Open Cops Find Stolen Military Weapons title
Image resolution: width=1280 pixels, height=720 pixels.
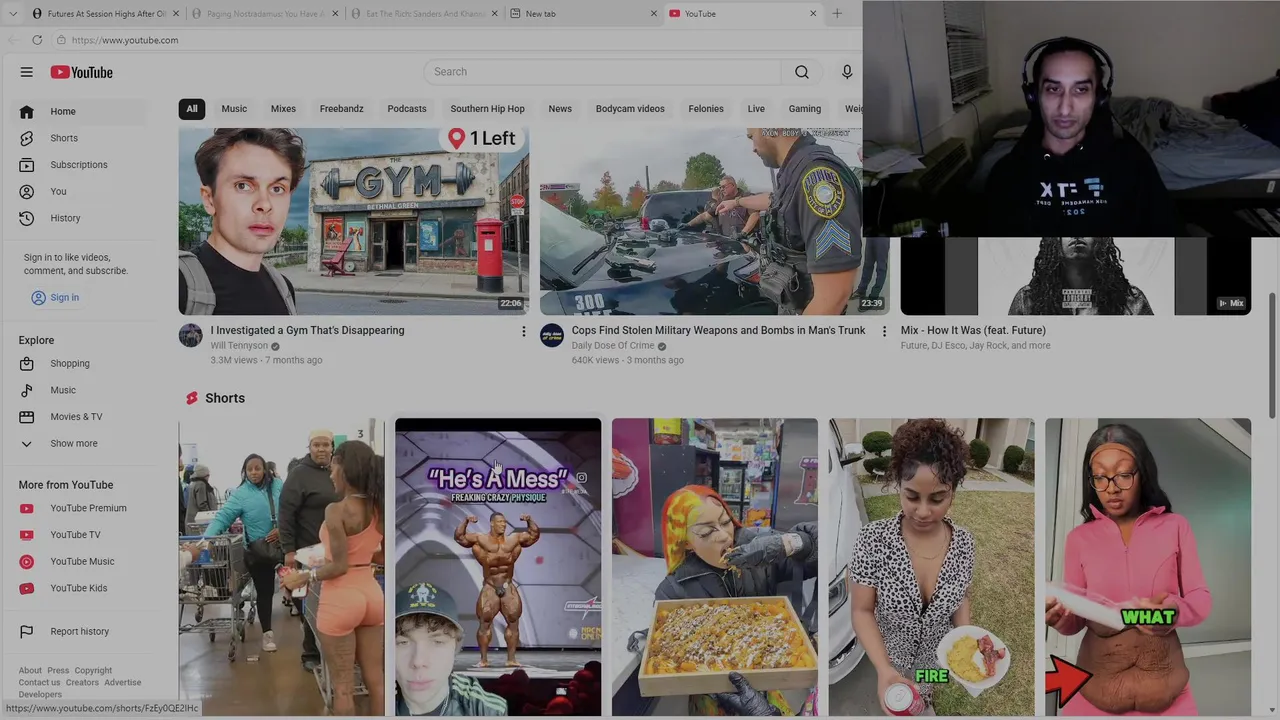[719, 330]
